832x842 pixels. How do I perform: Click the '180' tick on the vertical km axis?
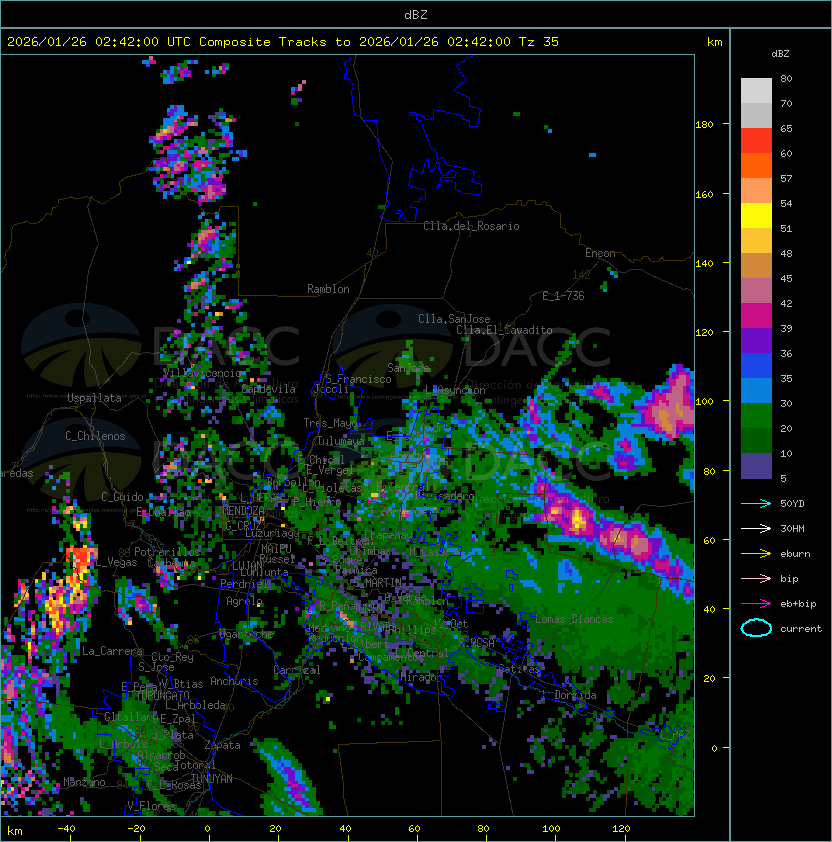[x=704, y=124]
